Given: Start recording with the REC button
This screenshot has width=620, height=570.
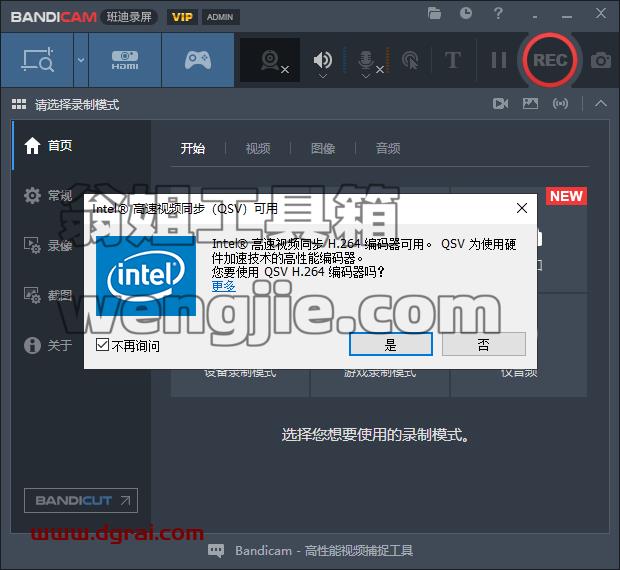Looking at the screenshot, I should click(550, 60).
